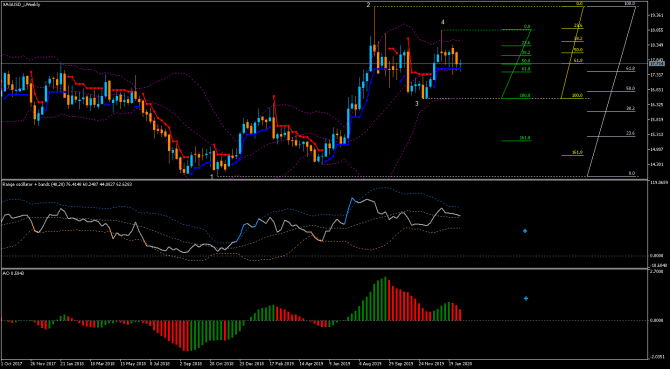Select wave label 1 near the chart bottom

point(212,176)
